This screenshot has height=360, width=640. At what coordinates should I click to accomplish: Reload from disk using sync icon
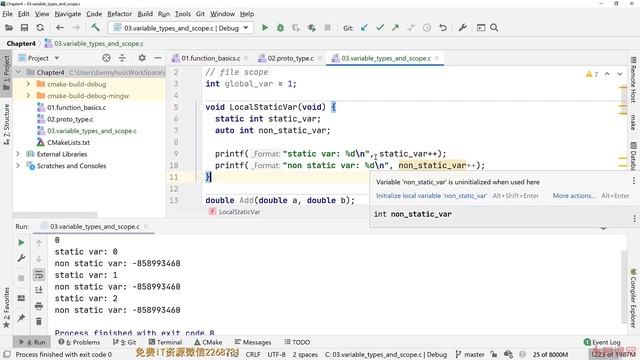[40, 28]
